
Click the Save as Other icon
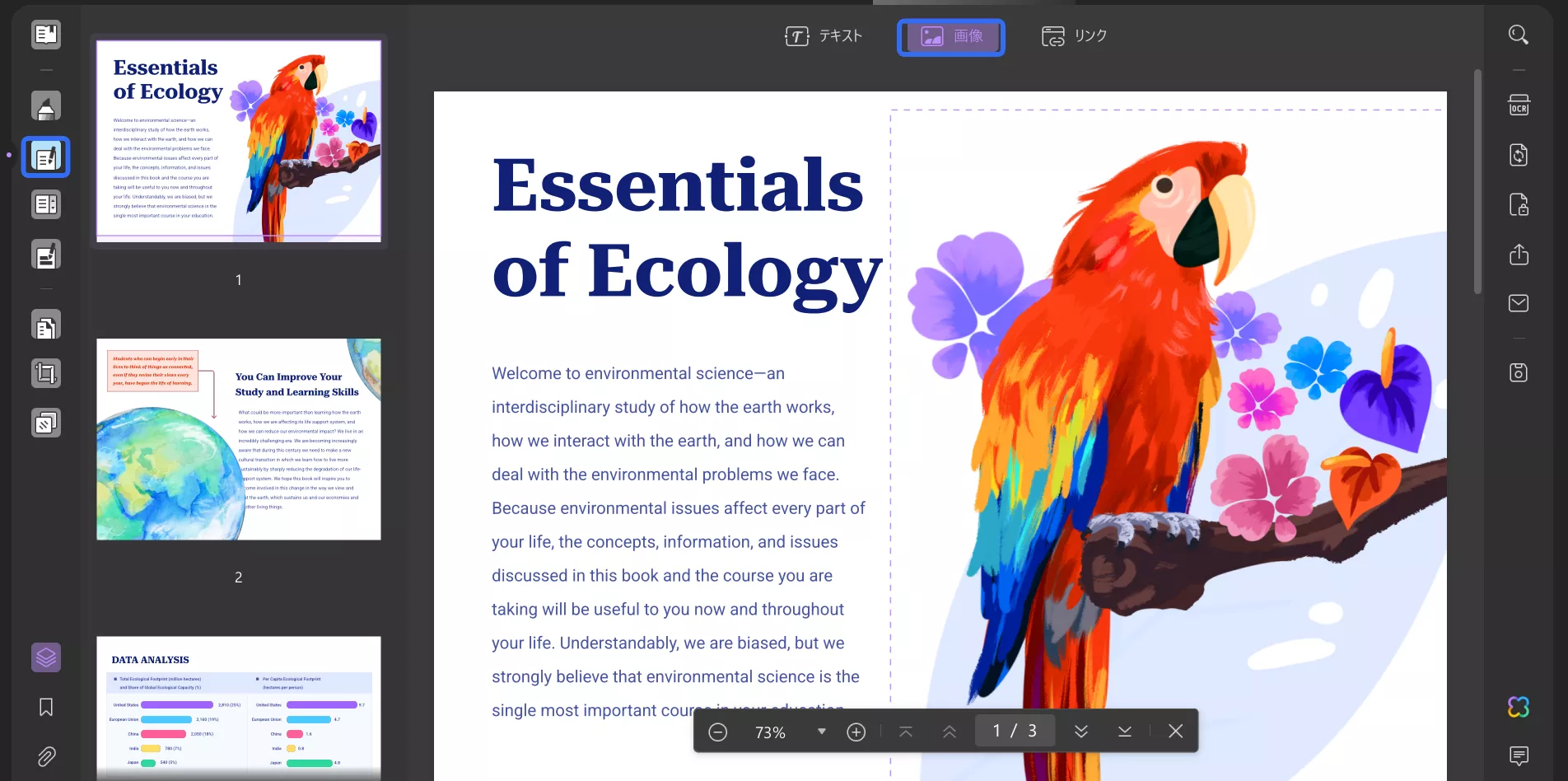(x=1519, y=372)
